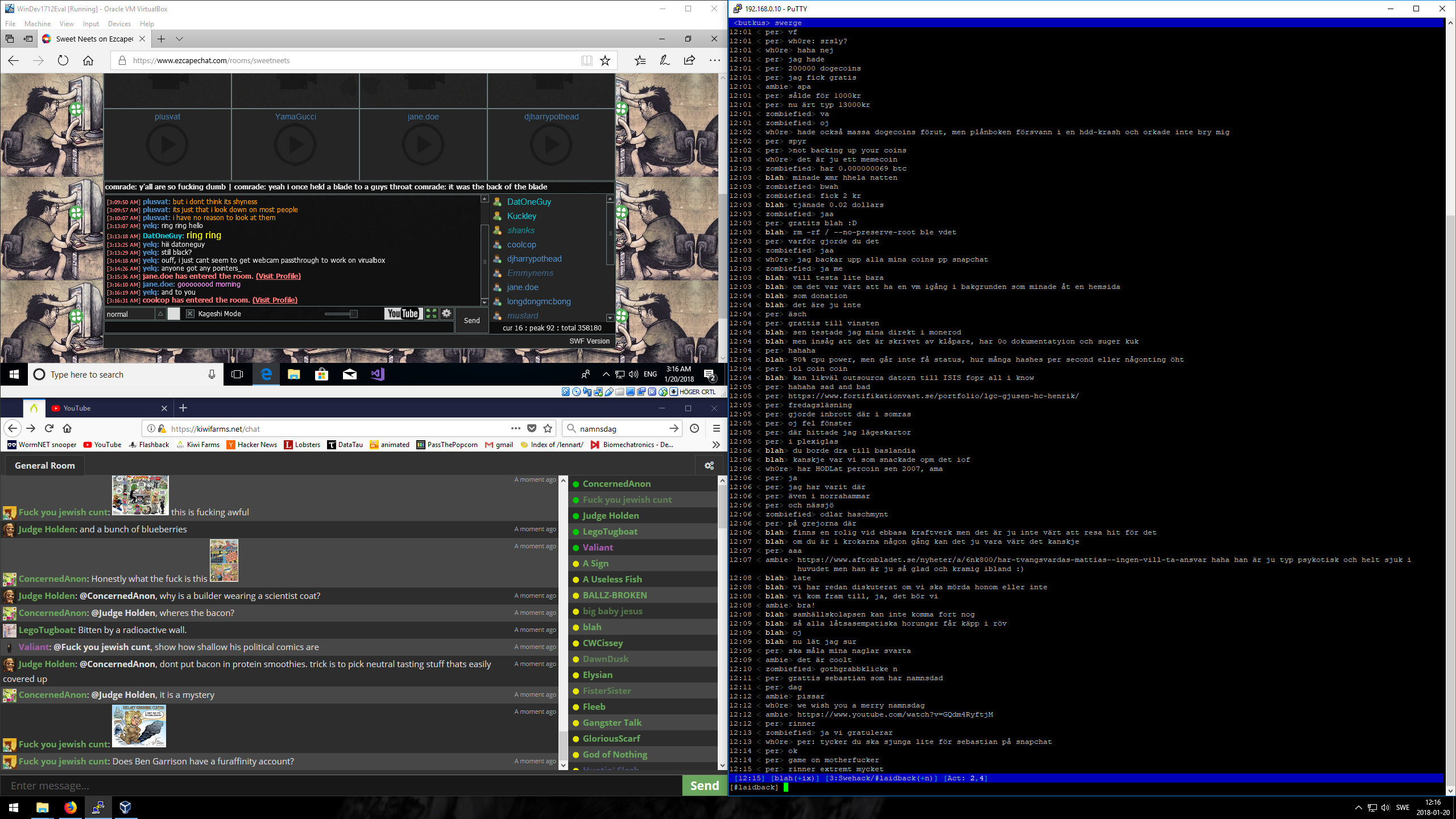1456x819 pixels.
Task: Open VirtualBox Input menu
Action: coord(90,24)
